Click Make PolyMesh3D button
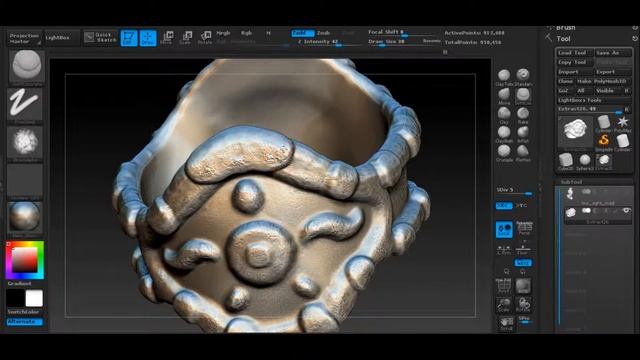Screen dimensions: 640x360 (603, 81)
